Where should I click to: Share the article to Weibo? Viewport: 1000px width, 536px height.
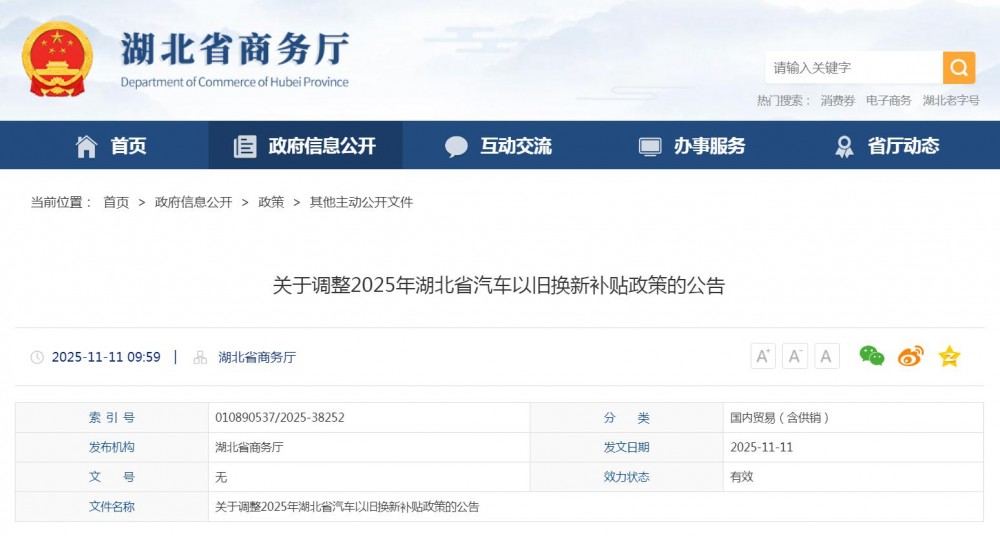coord(910,356)
